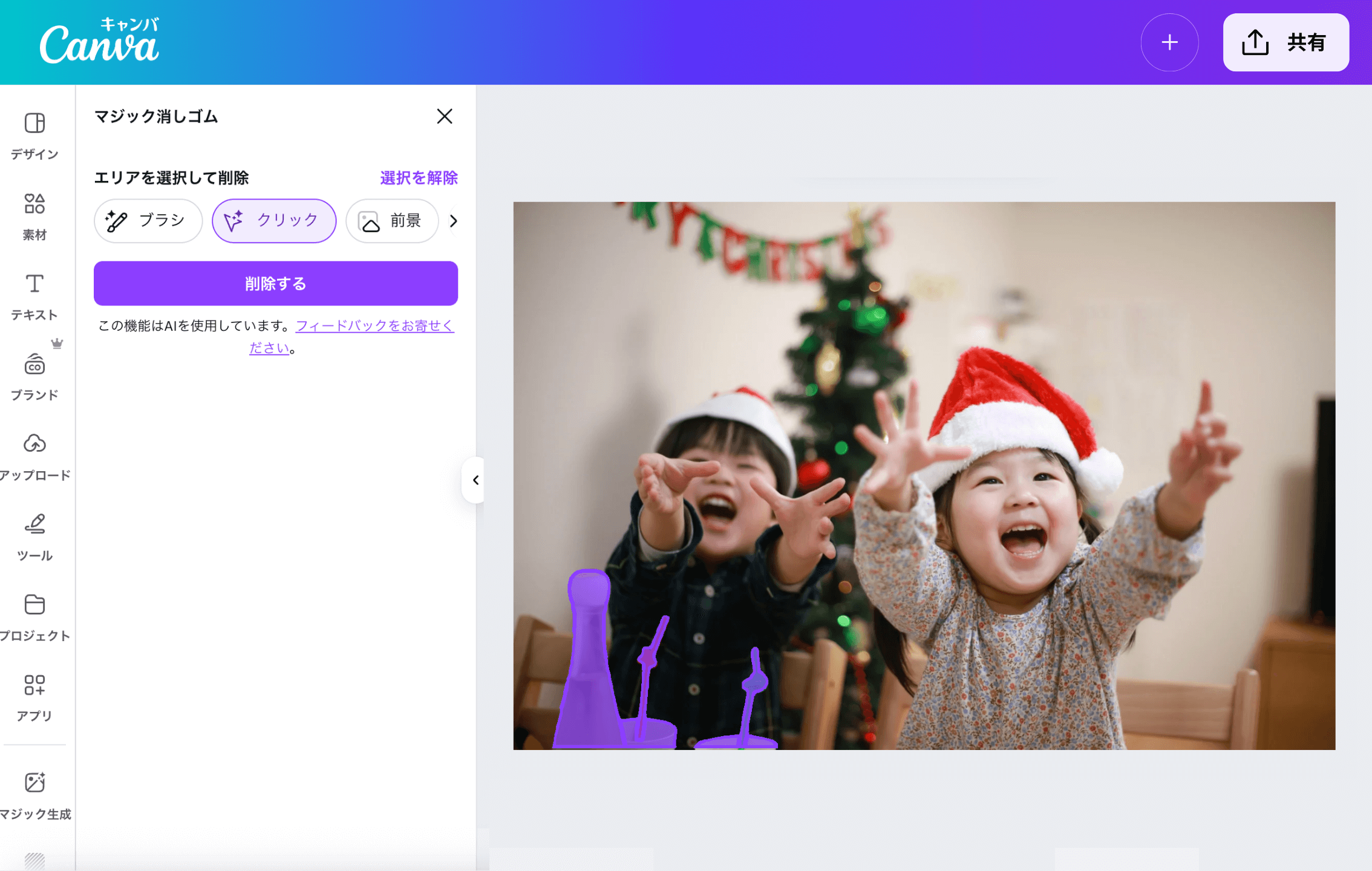Expand more selection mode options with the chevron

tap(454, 221)
